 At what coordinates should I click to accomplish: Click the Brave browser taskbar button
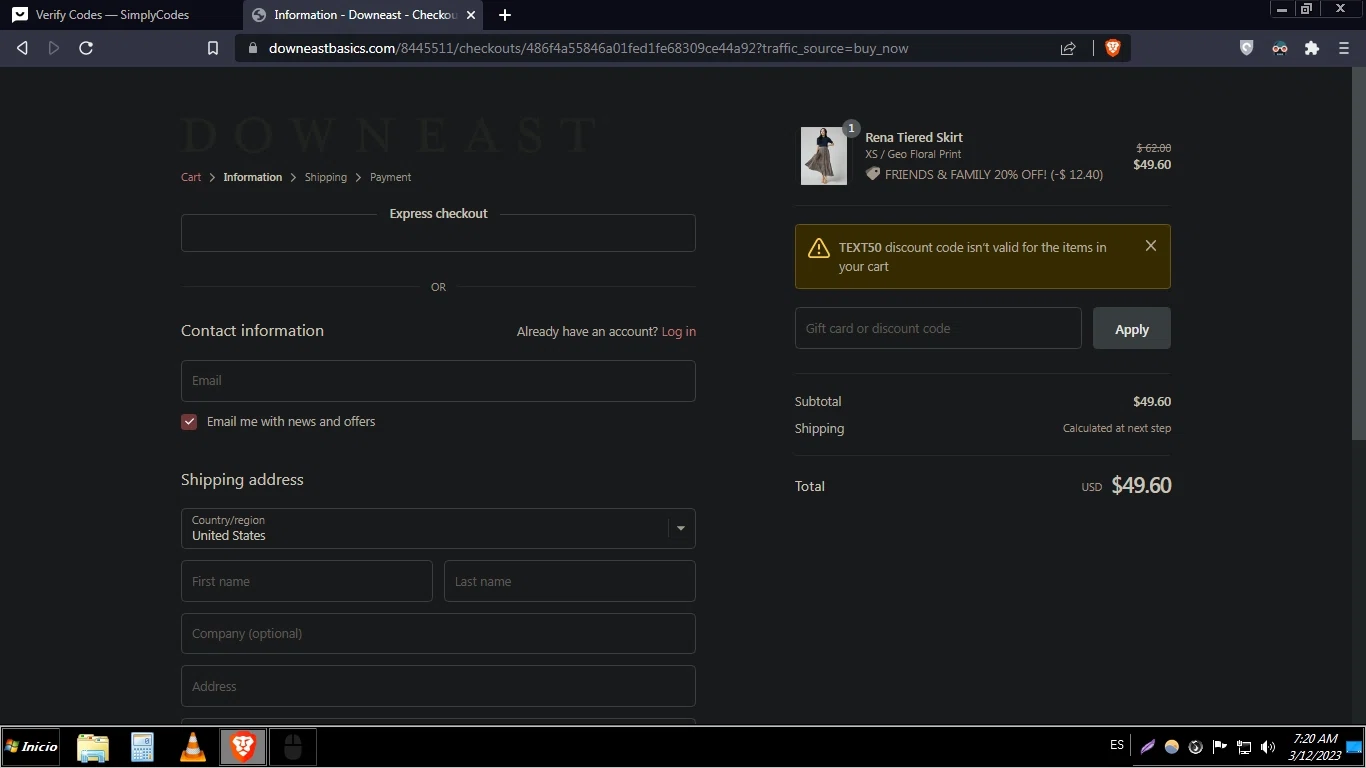tap(243, 747)
